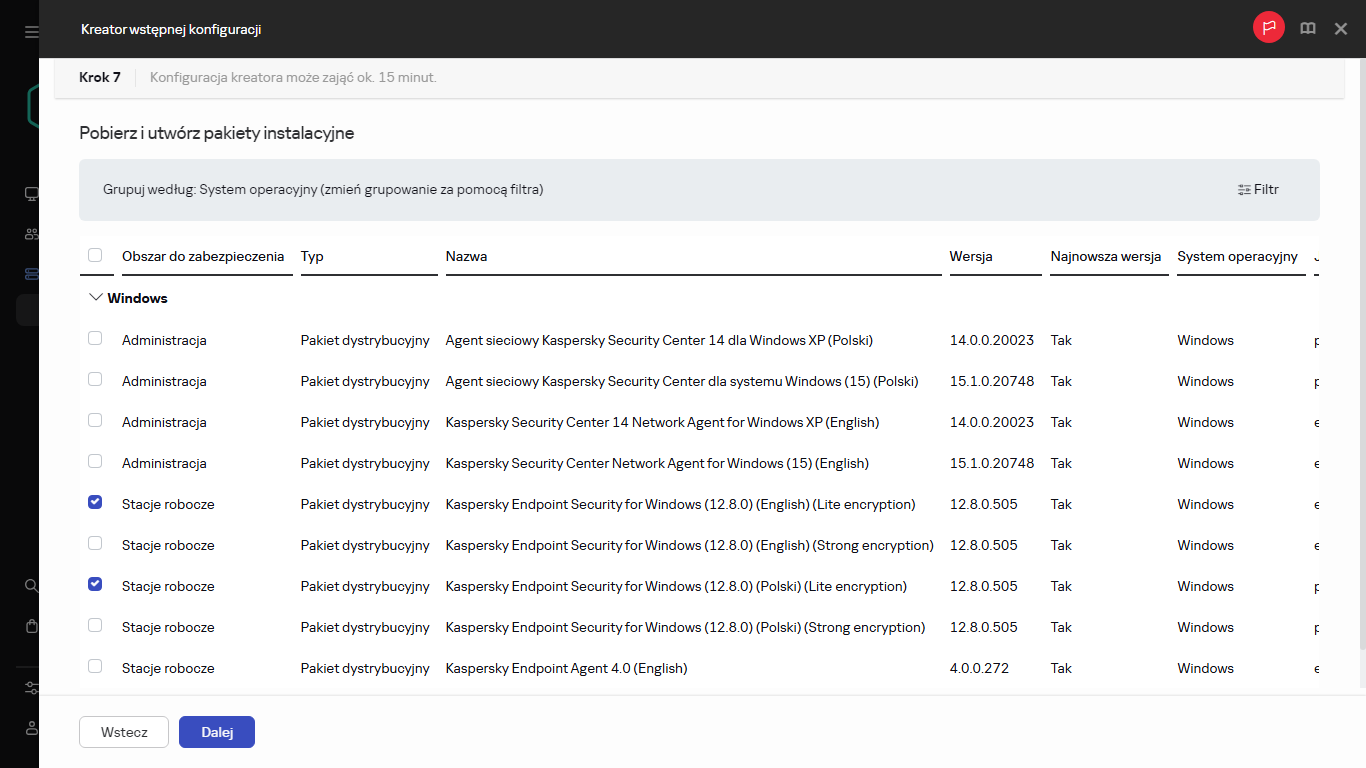The width and height of the screenshot is (1366, 768).
Task: Uncheck Endpoint Security (English) (Lite encryption) row
Action: click(95, 503)
